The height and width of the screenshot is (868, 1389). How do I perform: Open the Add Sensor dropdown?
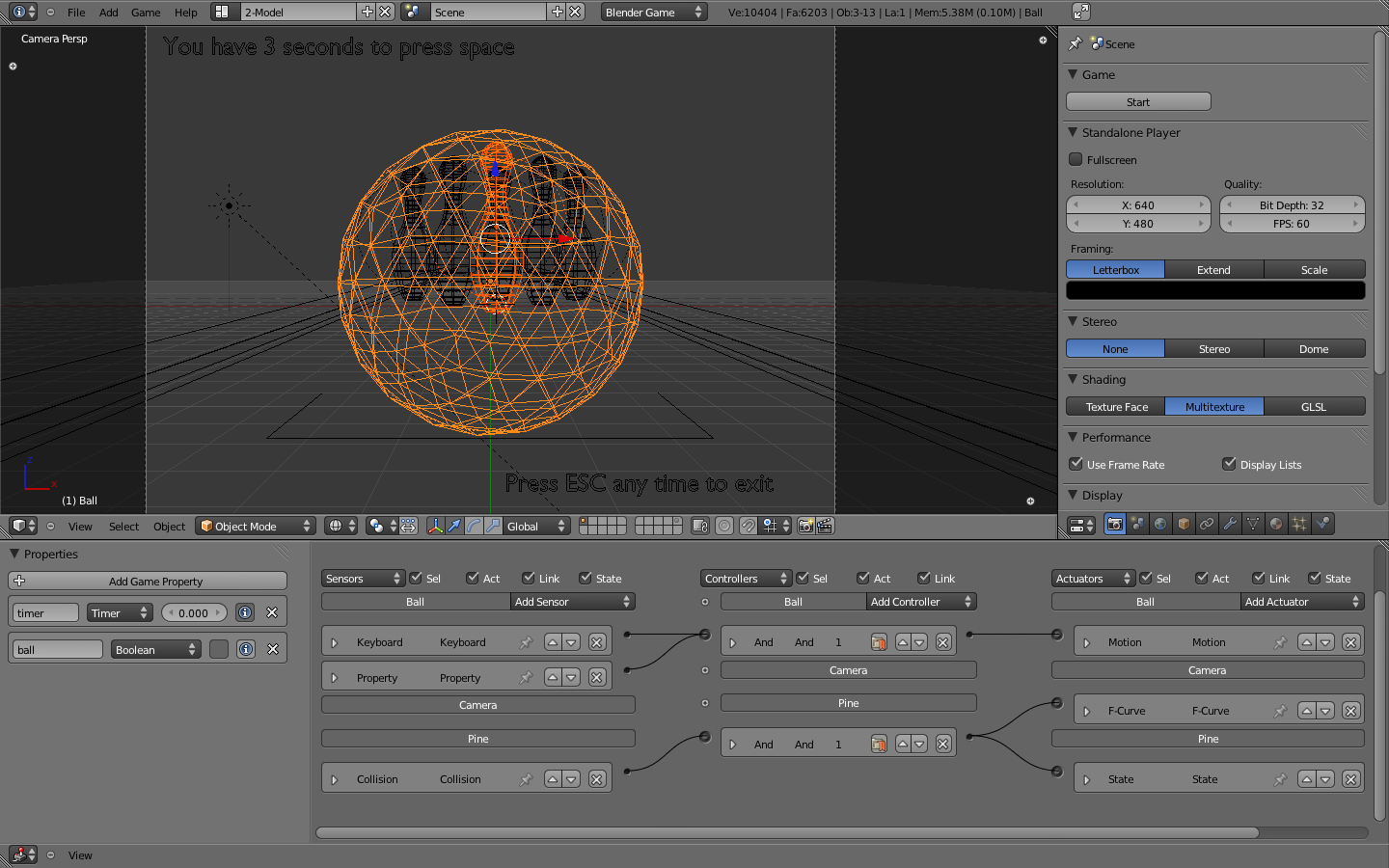pyautogui.click(x=572, y=602)
